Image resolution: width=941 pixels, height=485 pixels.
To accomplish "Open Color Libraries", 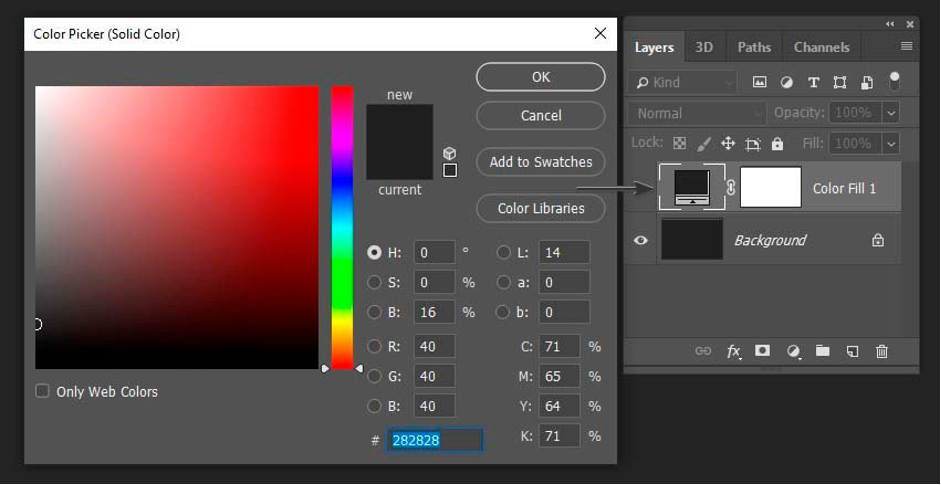I will tap(540, 208).
